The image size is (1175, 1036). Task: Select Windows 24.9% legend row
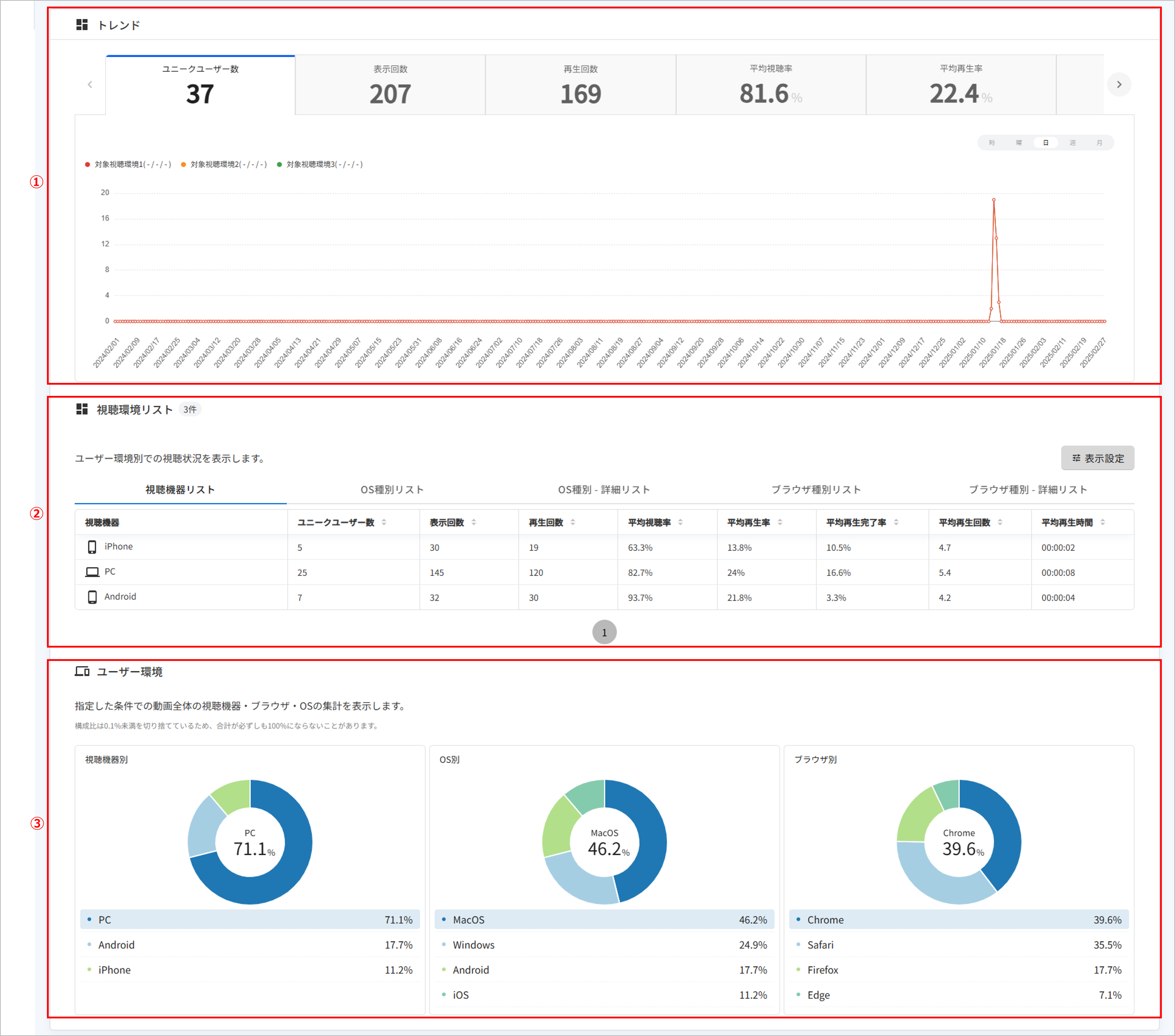tap(604, 945)
